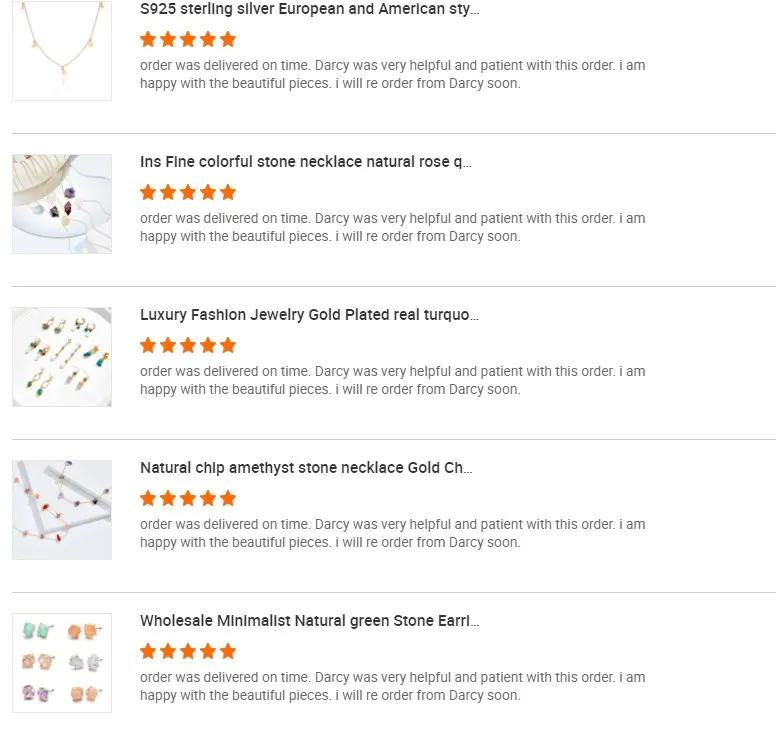Click the first star of the S925 silver review
Screen dimensions: 776x741
tap(148, 40)
